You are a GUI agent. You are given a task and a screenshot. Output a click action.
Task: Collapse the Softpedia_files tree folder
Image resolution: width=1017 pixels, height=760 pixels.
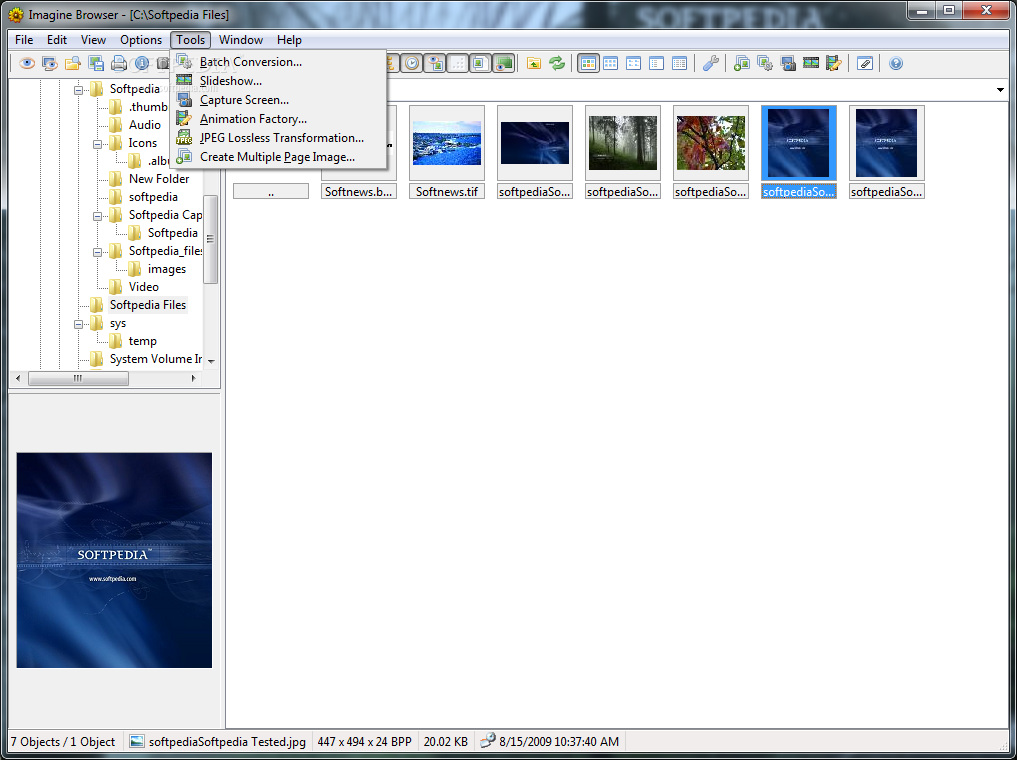(x=97, y=251)
